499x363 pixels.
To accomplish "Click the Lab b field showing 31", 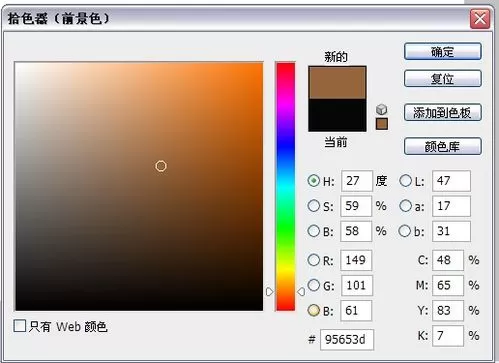I will click(x=451, y=231).
